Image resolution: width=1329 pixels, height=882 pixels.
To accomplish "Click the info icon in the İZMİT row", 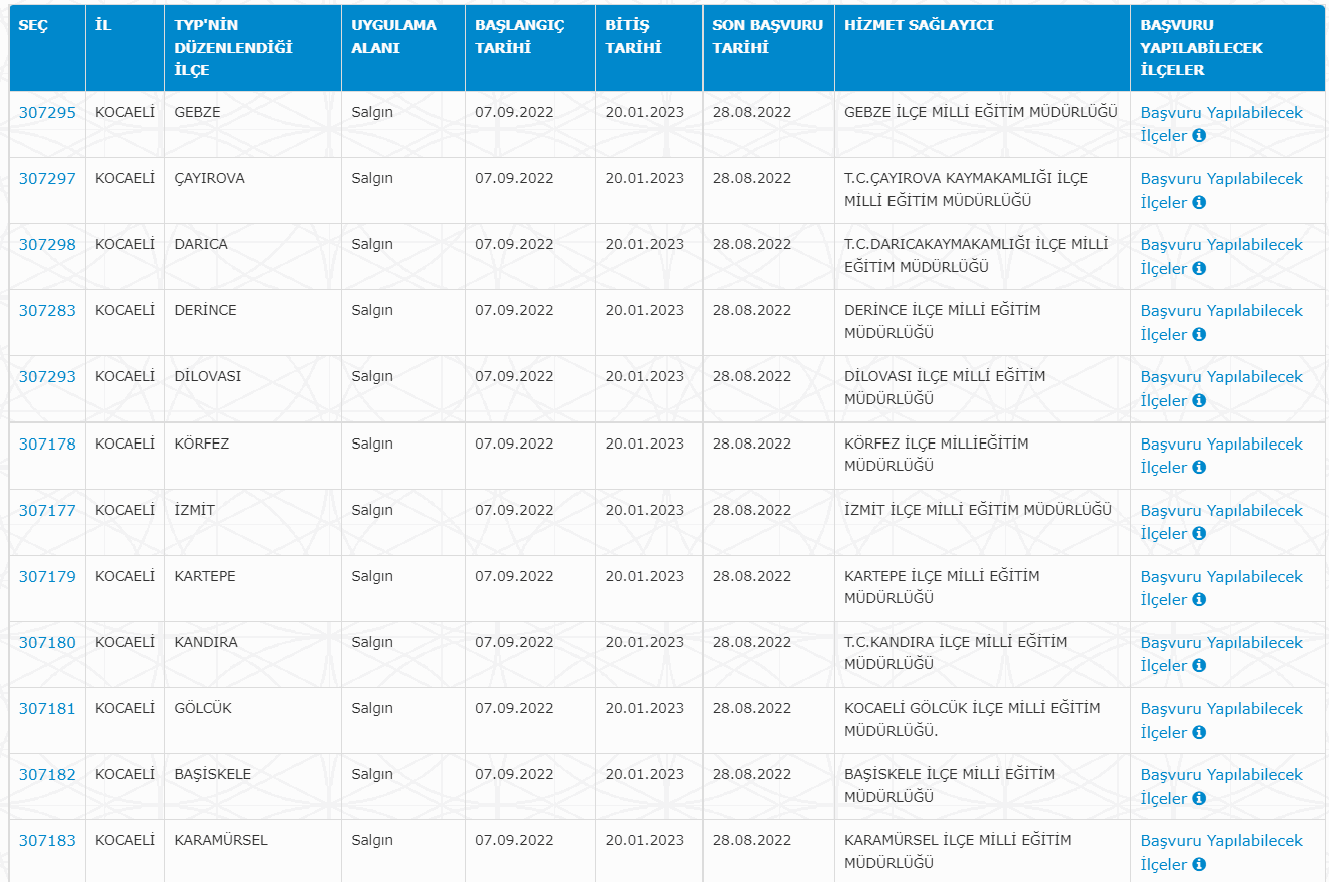I will (x=1199, y=533).
